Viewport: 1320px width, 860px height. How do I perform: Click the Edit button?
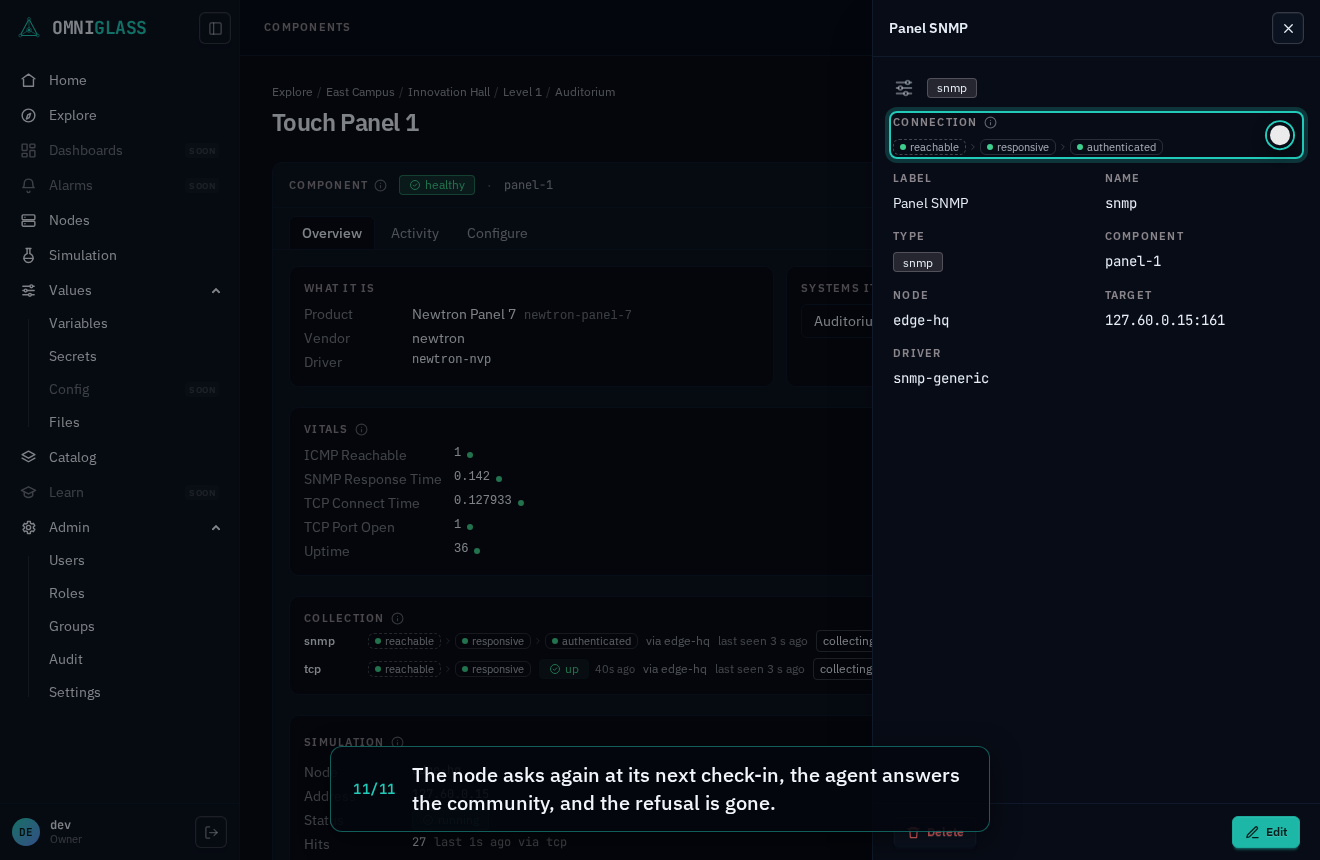pyautogui.click(x=1266, y=832)
